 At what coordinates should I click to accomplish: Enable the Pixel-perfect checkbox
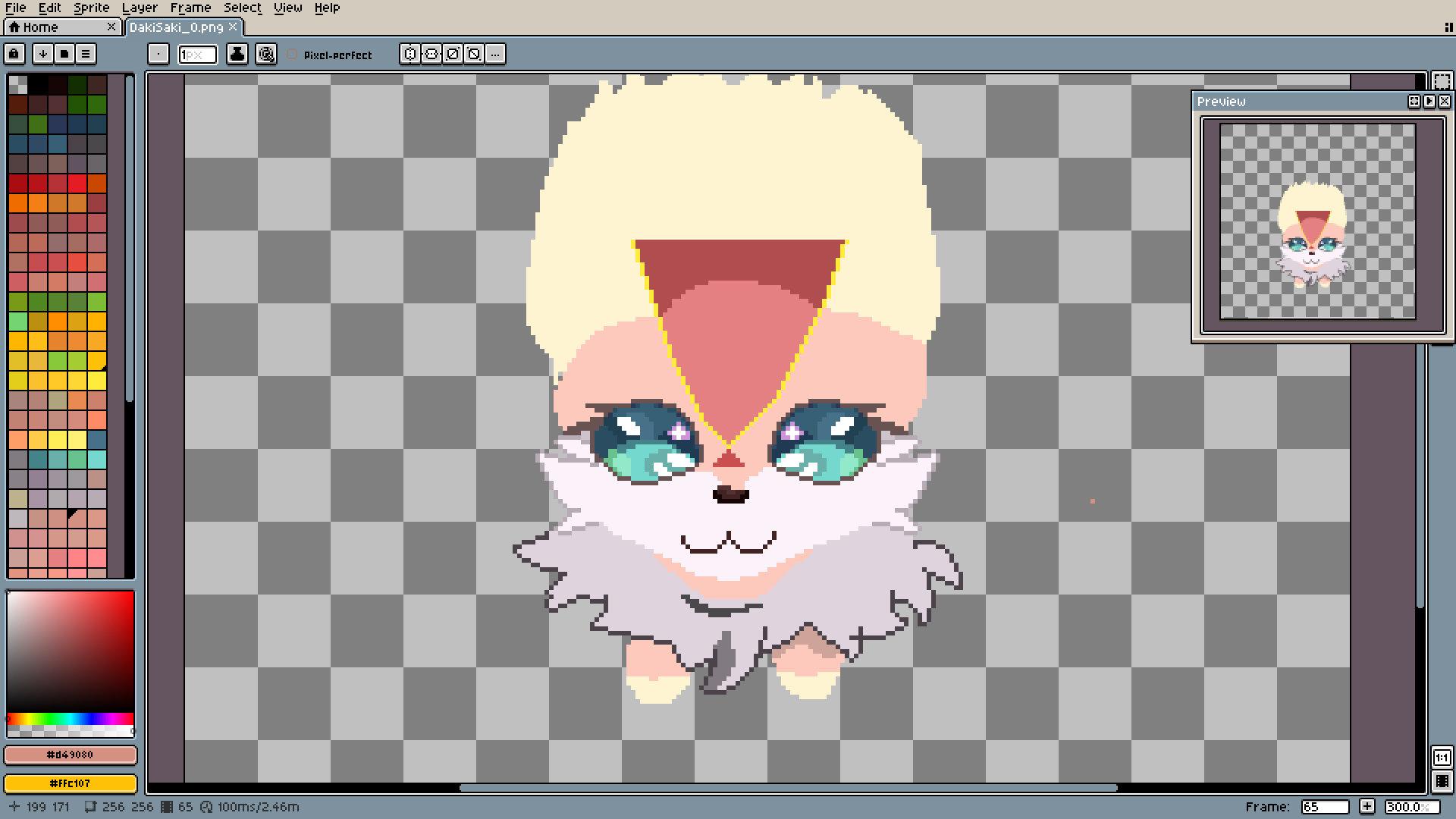[293, 55]
